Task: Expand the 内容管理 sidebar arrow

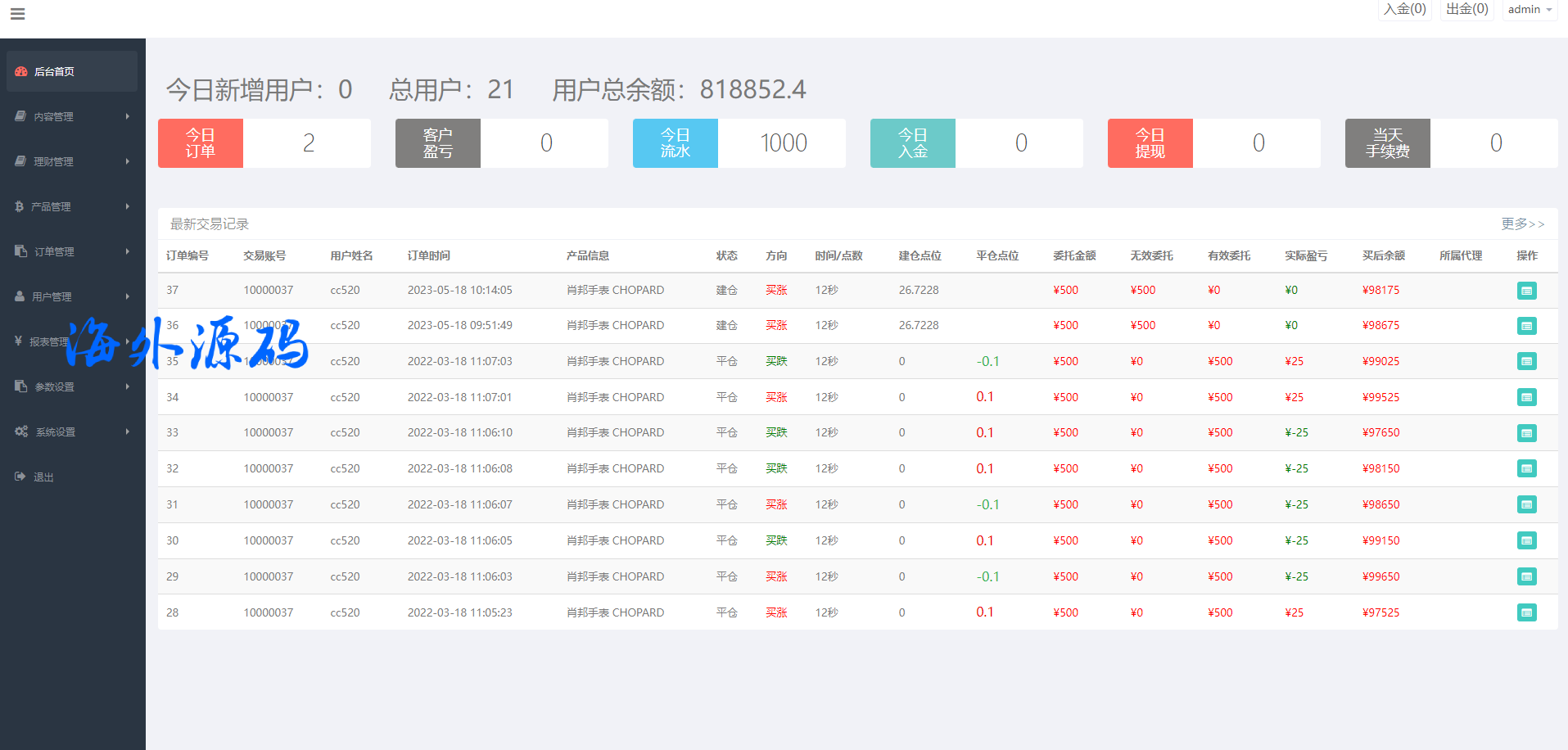Action: pos(128,116)
